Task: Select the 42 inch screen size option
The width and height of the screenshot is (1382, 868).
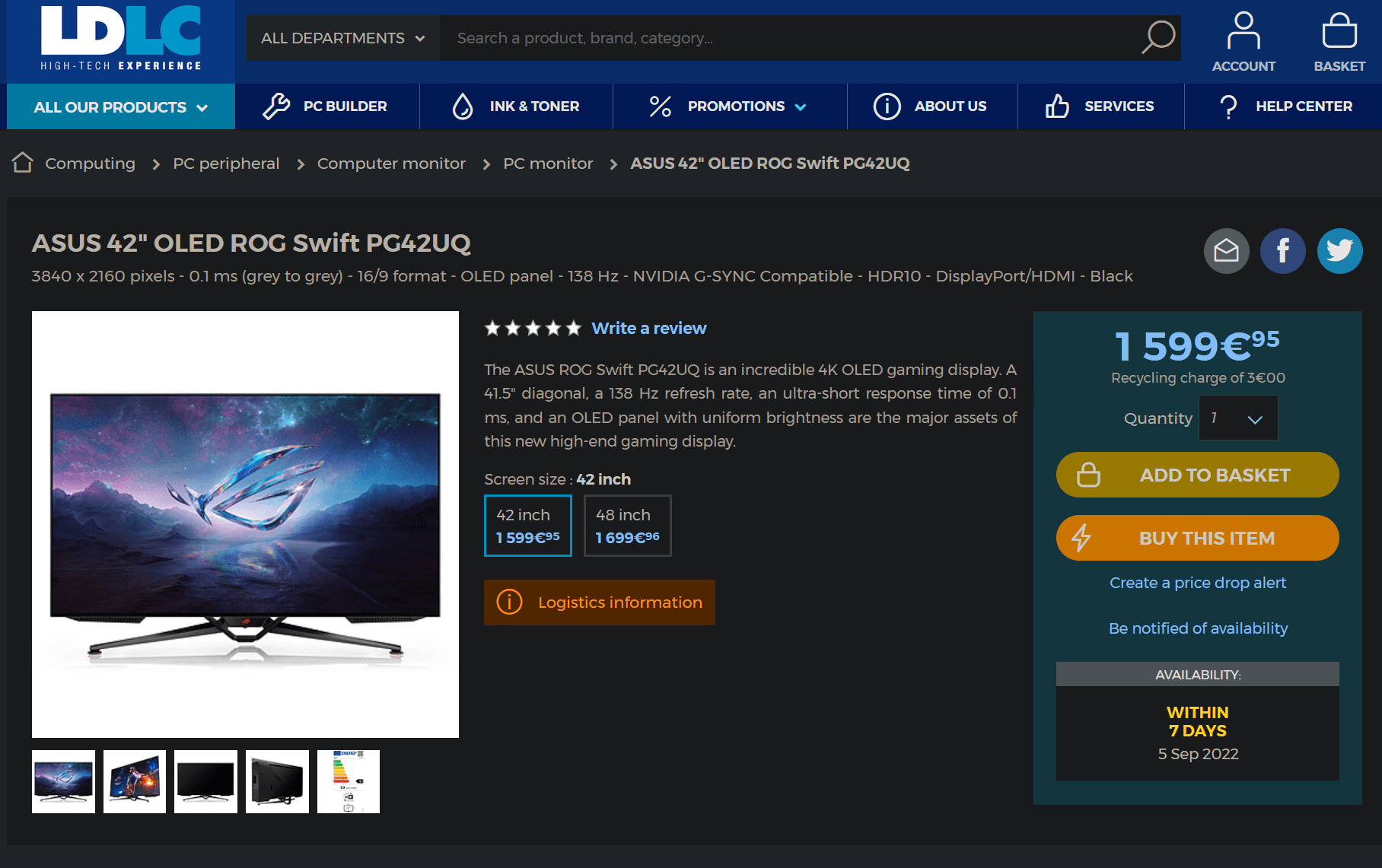Action: pyautogui.click(x=528, y=526)
